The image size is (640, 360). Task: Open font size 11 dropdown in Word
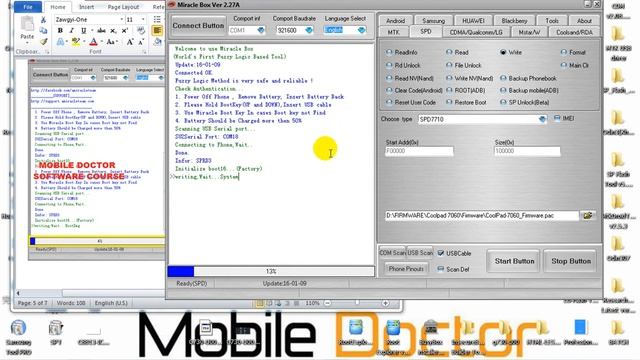pyautogui.click(x=143, y=20)
